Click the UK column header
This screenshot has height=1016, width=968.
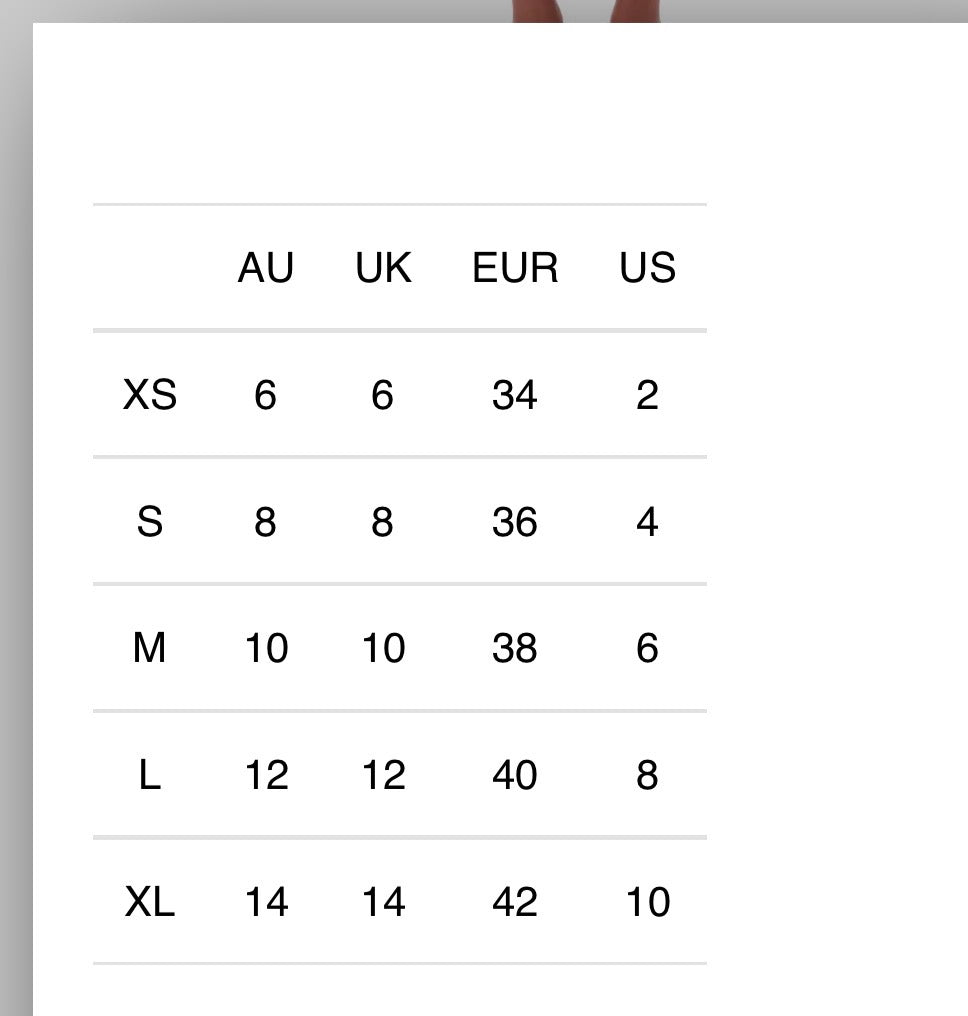point(384,267)
